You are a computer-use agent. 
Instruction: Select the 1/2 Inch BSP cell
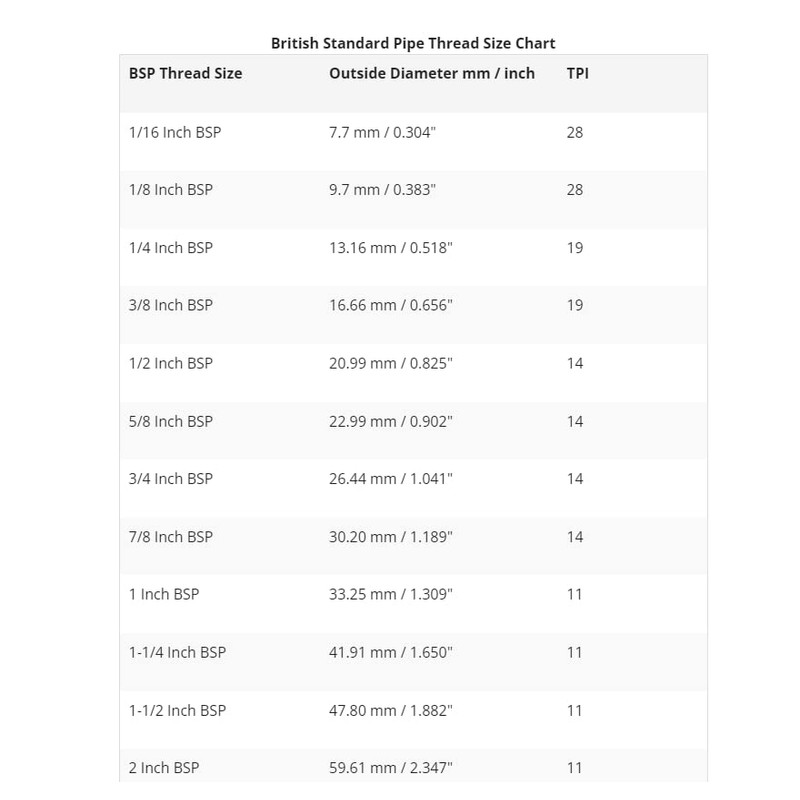point(171,363)
